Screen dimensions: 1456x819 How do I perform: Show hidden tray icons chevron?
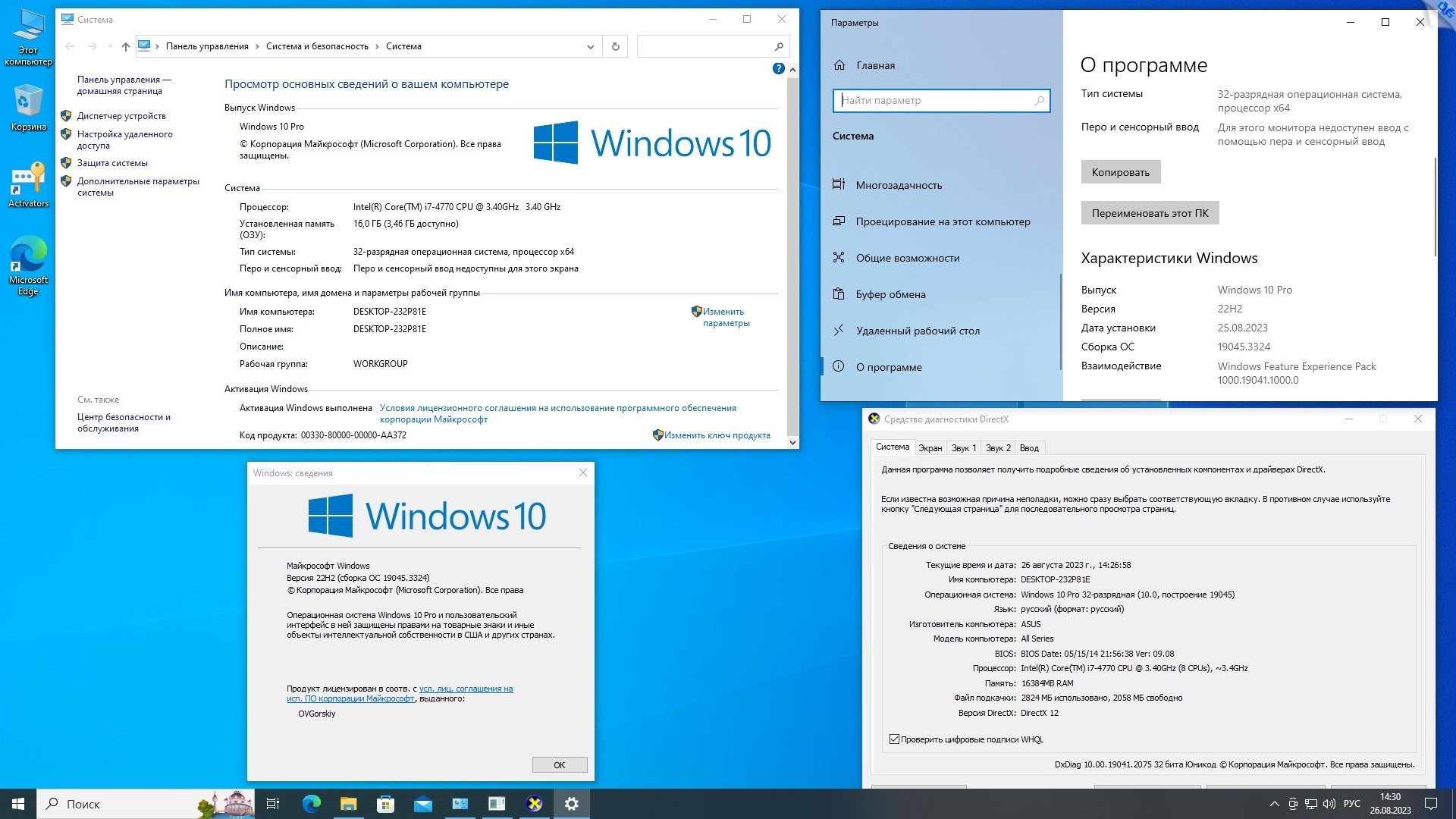tap(1274, 804)
